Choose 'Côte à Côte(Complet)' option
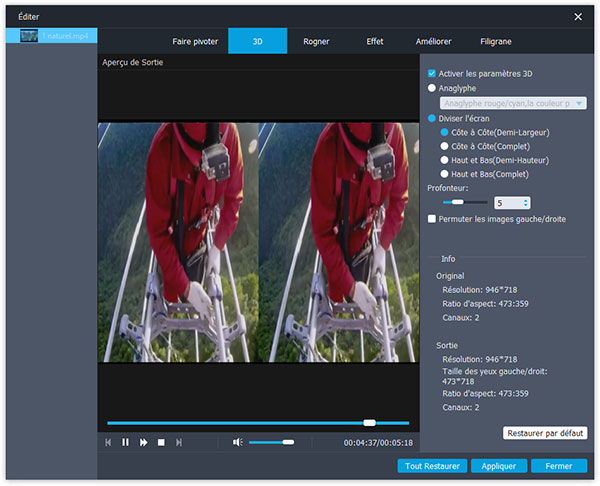Screen dimensions: 600x486 pos(445,145)
